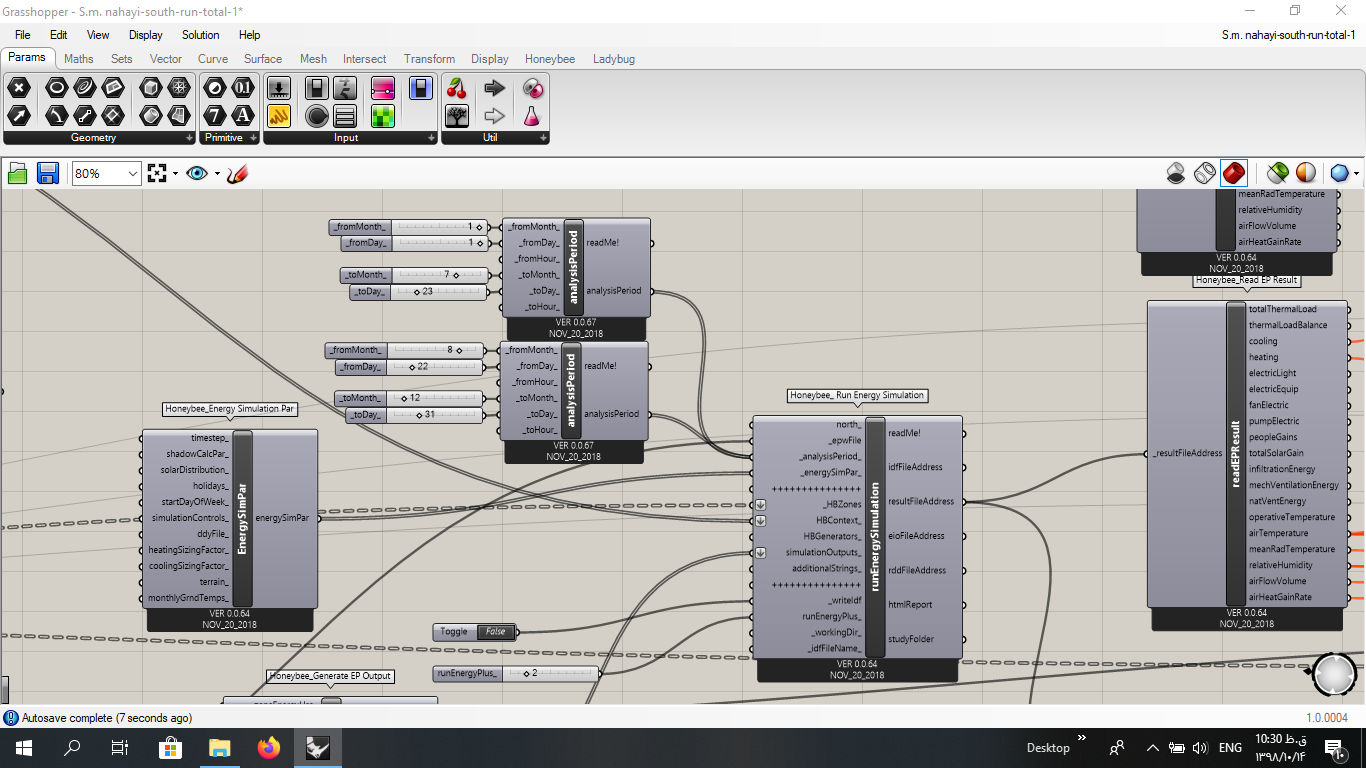The width and height of the screenshot is (1366, 768).
Task: Expand the Input panel plus button
Action: tap(431, 138)
